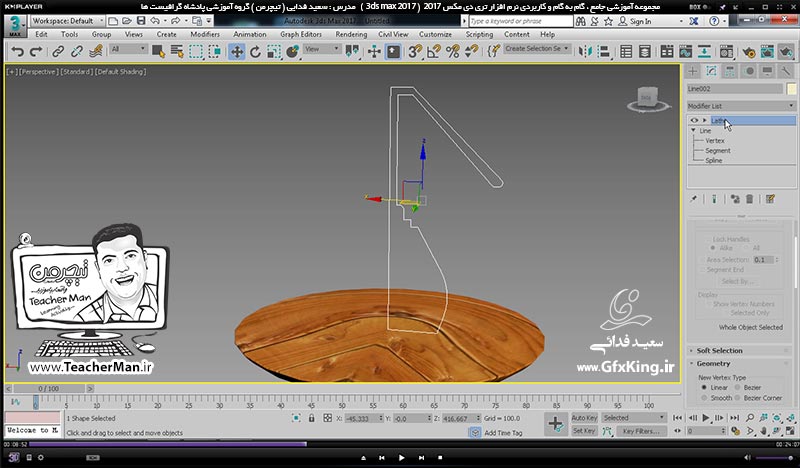
Task: Collapse the Line tree expander
Action: (693, 131)
